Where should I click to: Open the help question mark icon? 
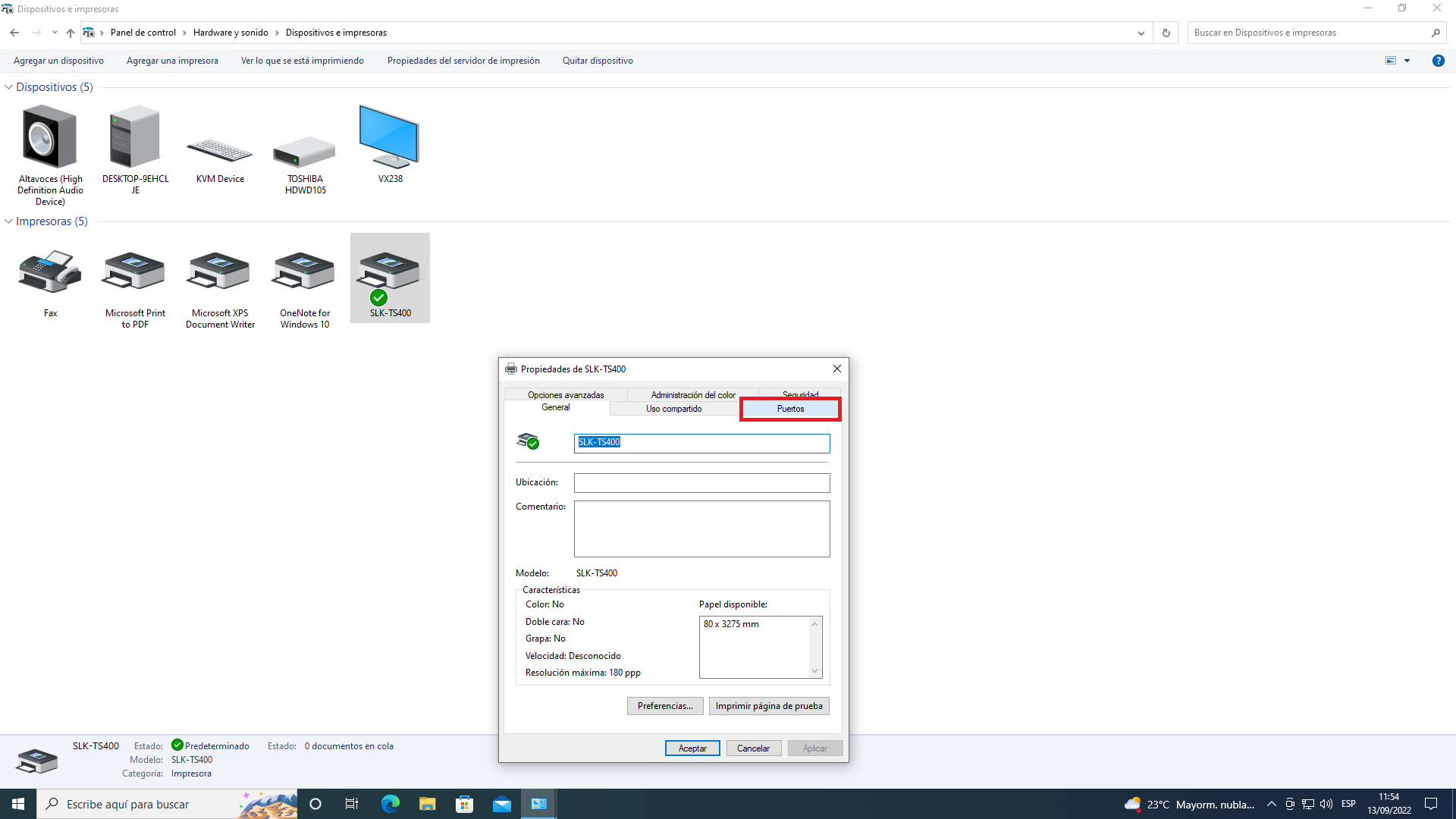(1438, 61)
